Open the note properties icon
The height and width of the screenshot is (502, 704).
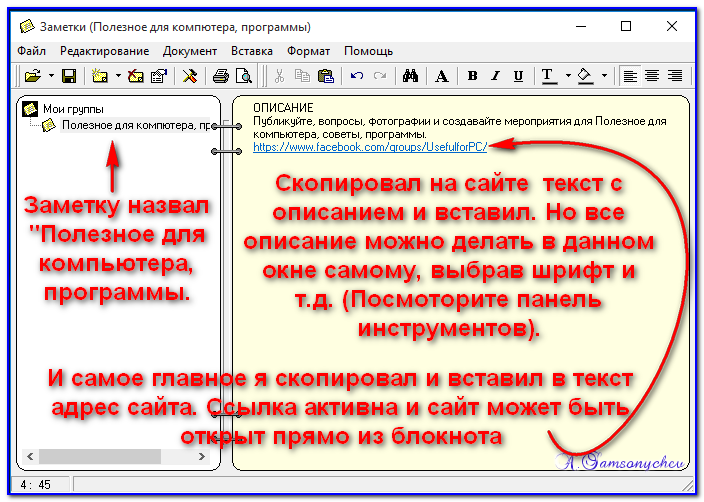point(158,76)
